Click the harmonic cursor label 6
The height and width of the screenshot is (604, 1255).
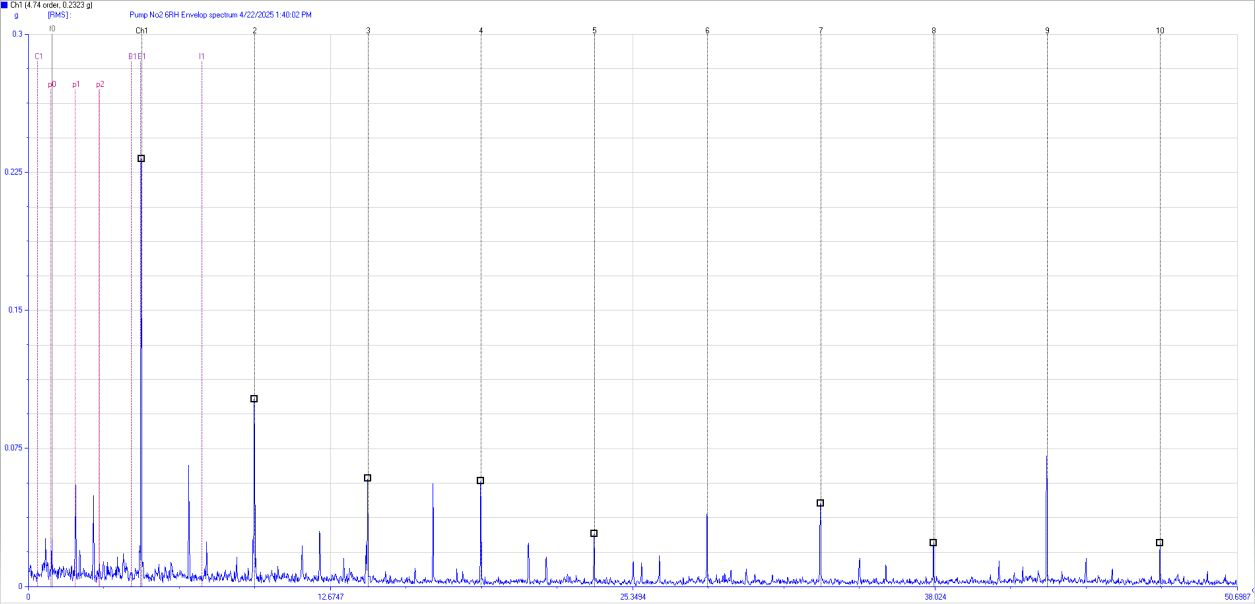click(x=707, y=31)
